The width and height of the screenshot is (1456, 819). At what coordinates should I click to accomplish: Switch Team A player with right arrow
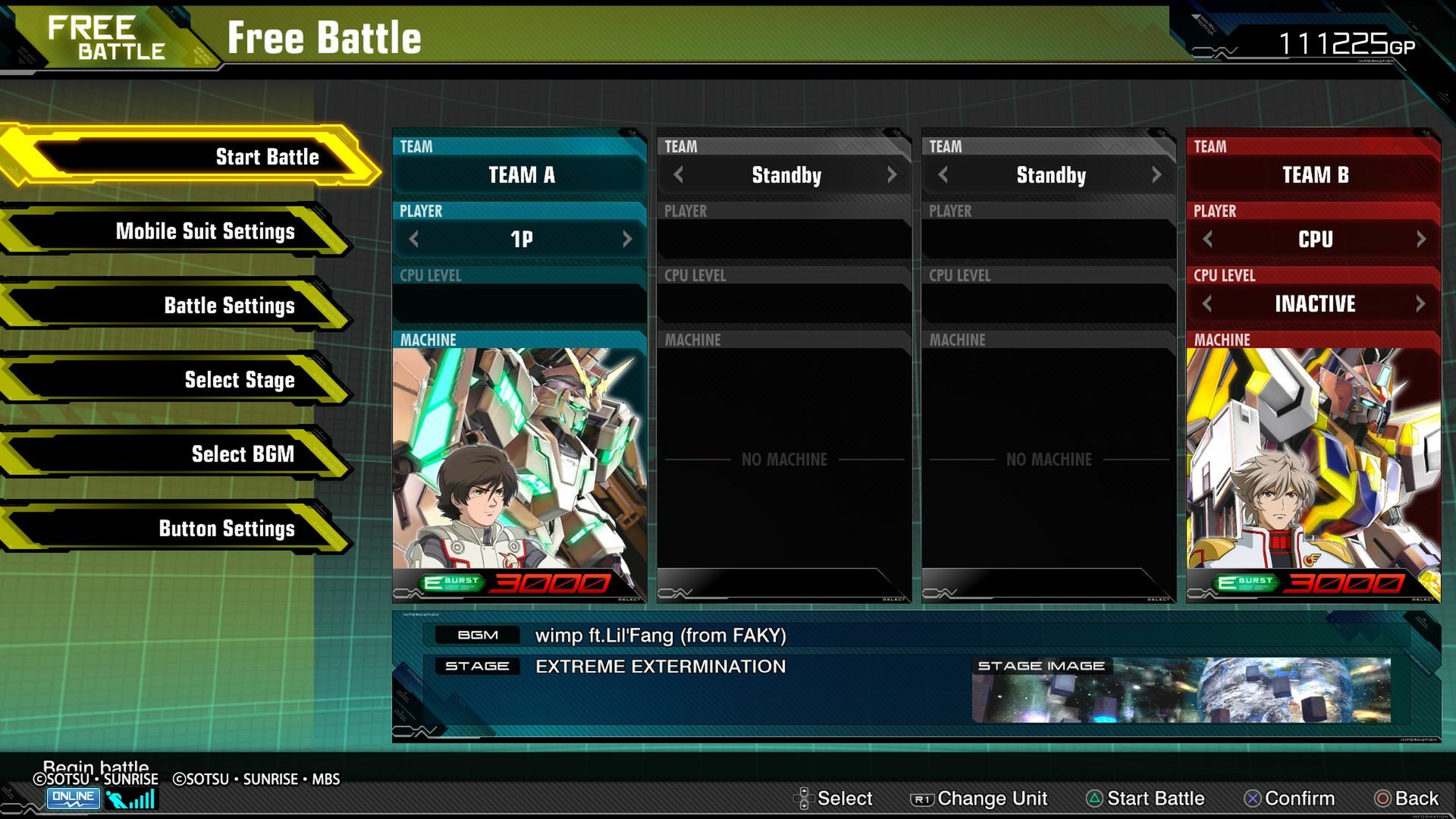[x=627, y=240]
